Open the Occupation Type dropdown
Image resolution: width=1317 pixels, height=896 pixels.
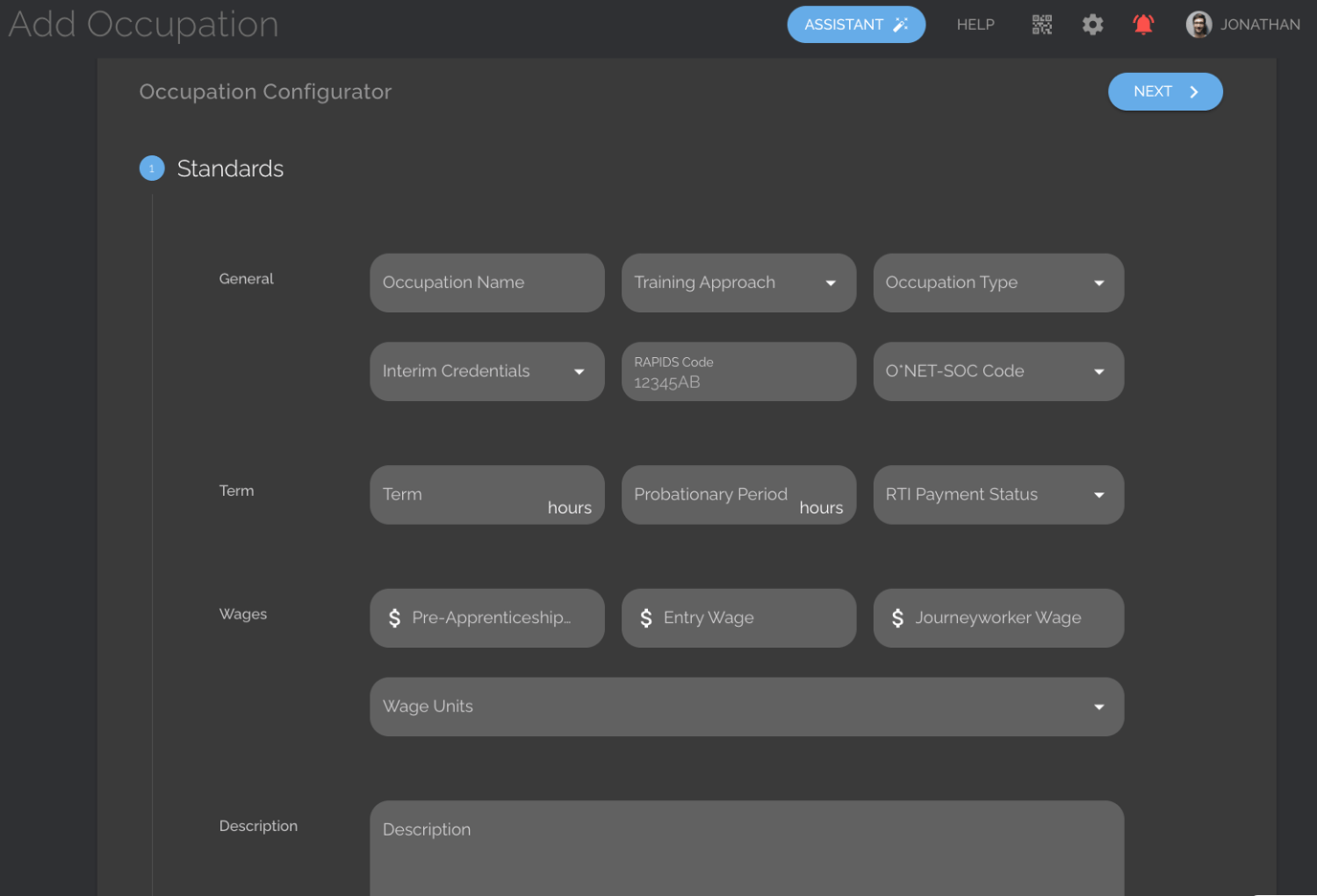click(x=1097, y=282)
